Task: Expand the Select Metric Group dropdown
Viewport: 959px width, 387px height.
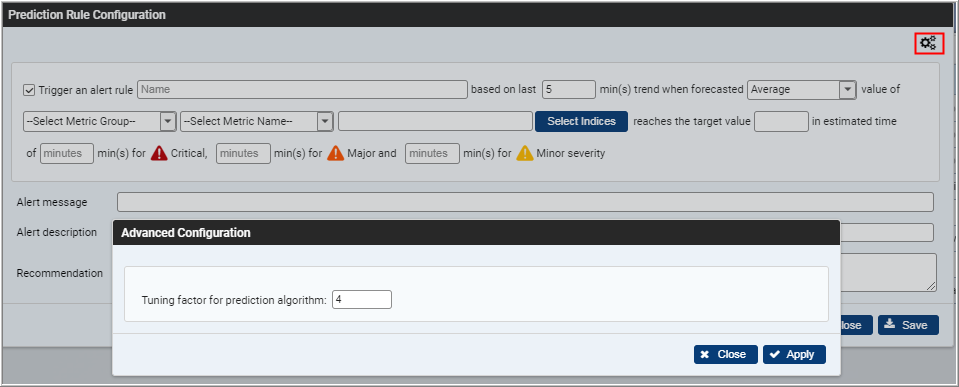Action: tap(100, 121)
